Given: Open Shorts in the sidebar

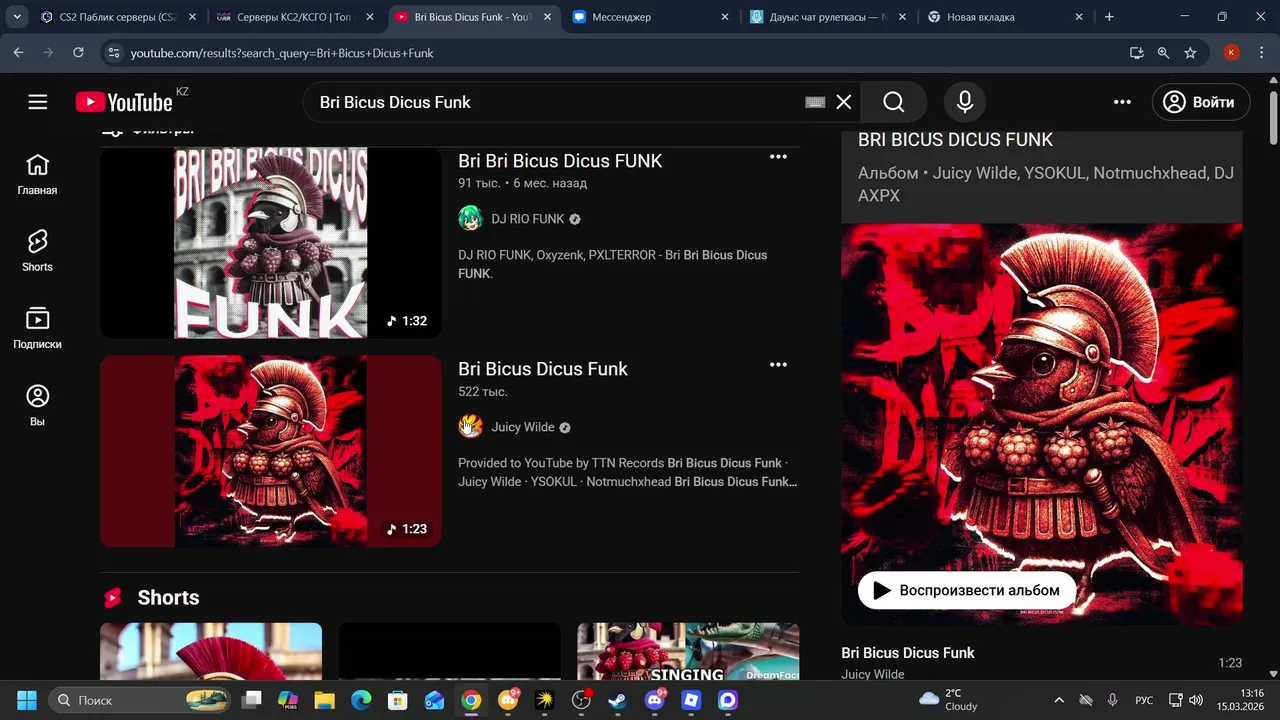Looking at the screenshot, I should click(x=37, y=252).
